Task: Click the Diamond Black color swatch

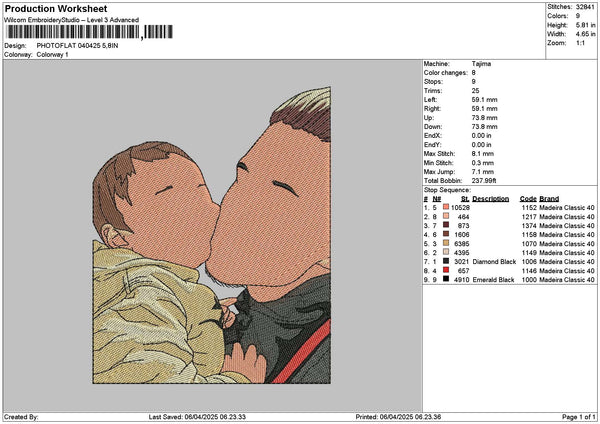Action: pyautogui.click(x=446, y=261)
